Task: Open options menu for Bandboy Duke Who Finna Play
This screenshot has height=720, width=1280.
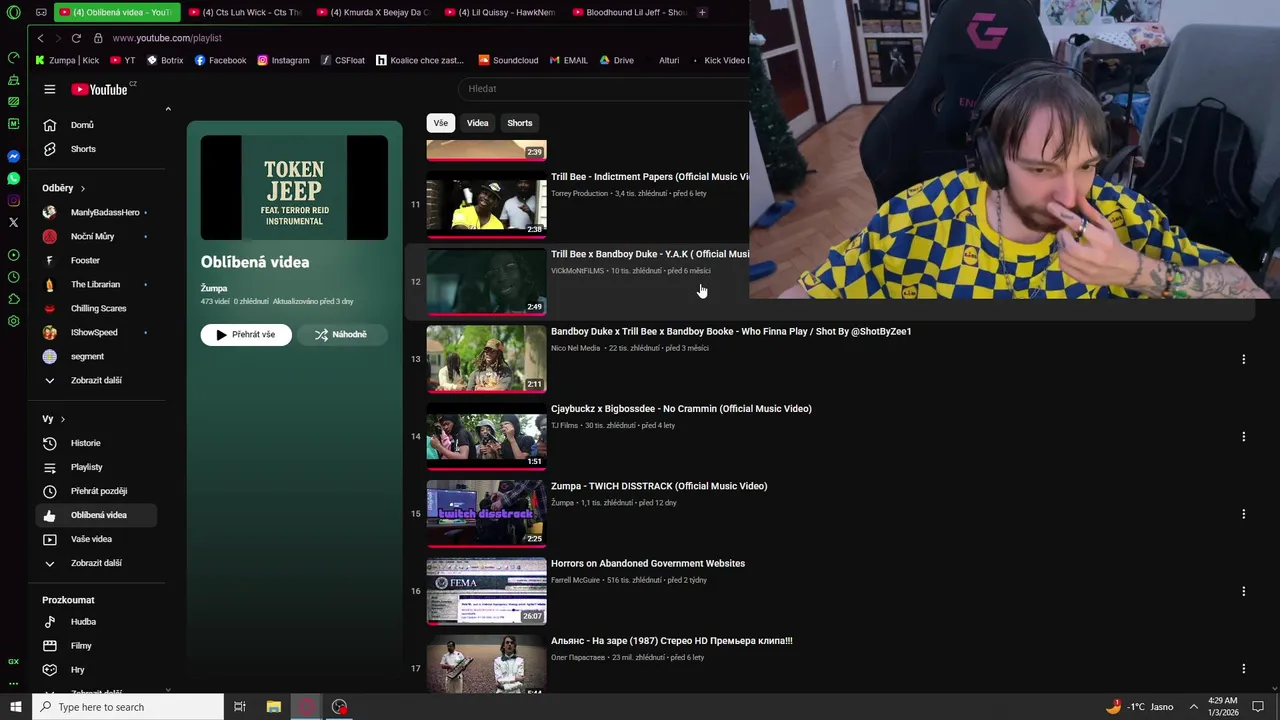Action: click(1243, 359)
